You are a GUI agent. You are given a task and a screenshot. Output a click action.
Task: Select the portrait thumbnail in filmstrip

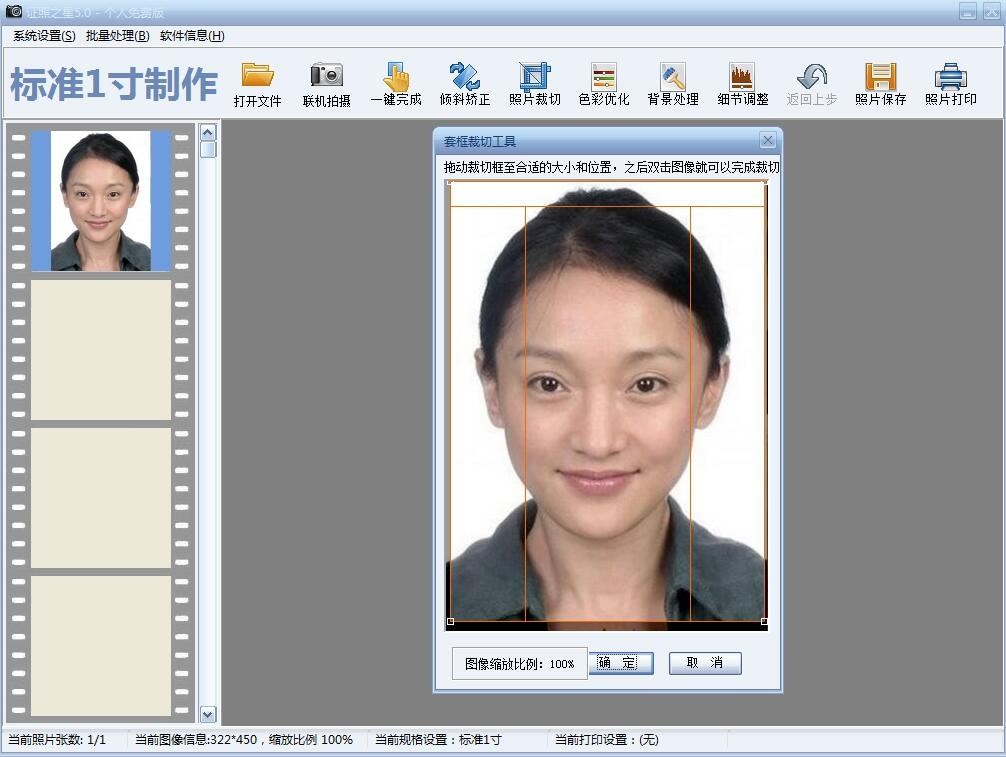click(x=101, y=201)
